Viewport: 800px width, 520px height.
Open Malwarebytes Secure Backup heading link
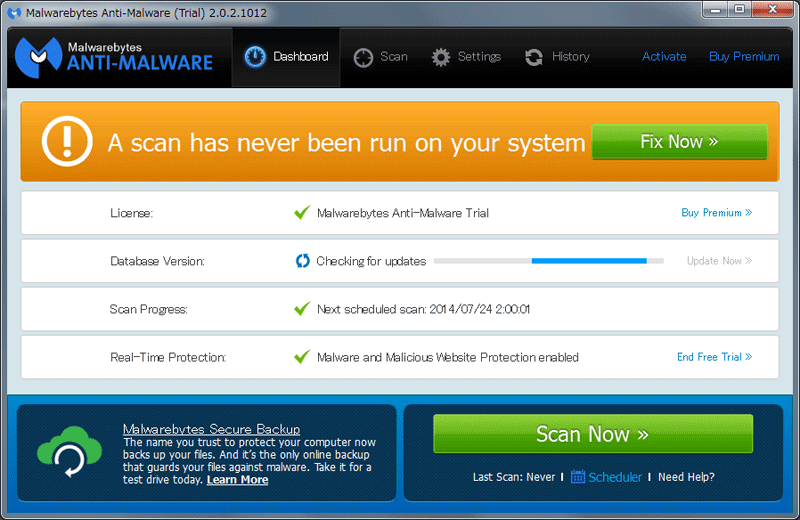[211, 429]
